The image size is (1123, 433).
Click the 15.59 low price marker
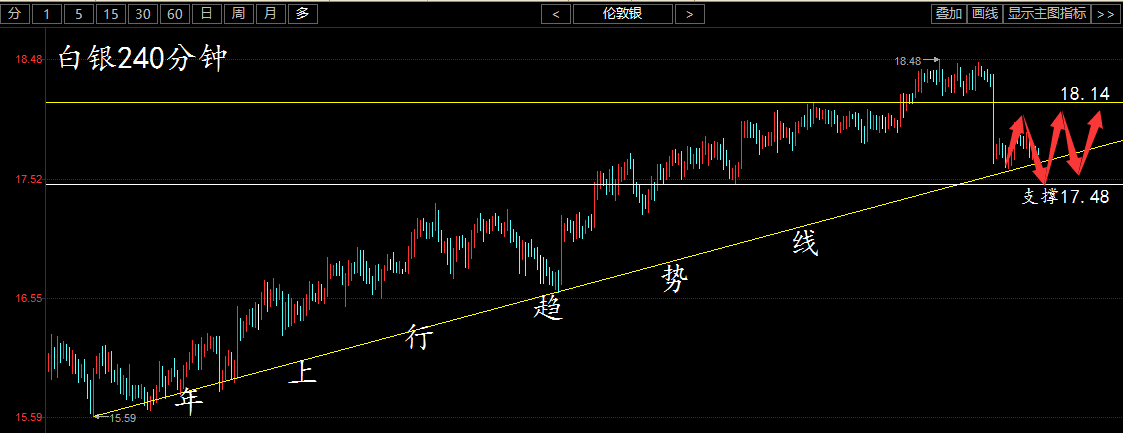[x=122, y=418]
